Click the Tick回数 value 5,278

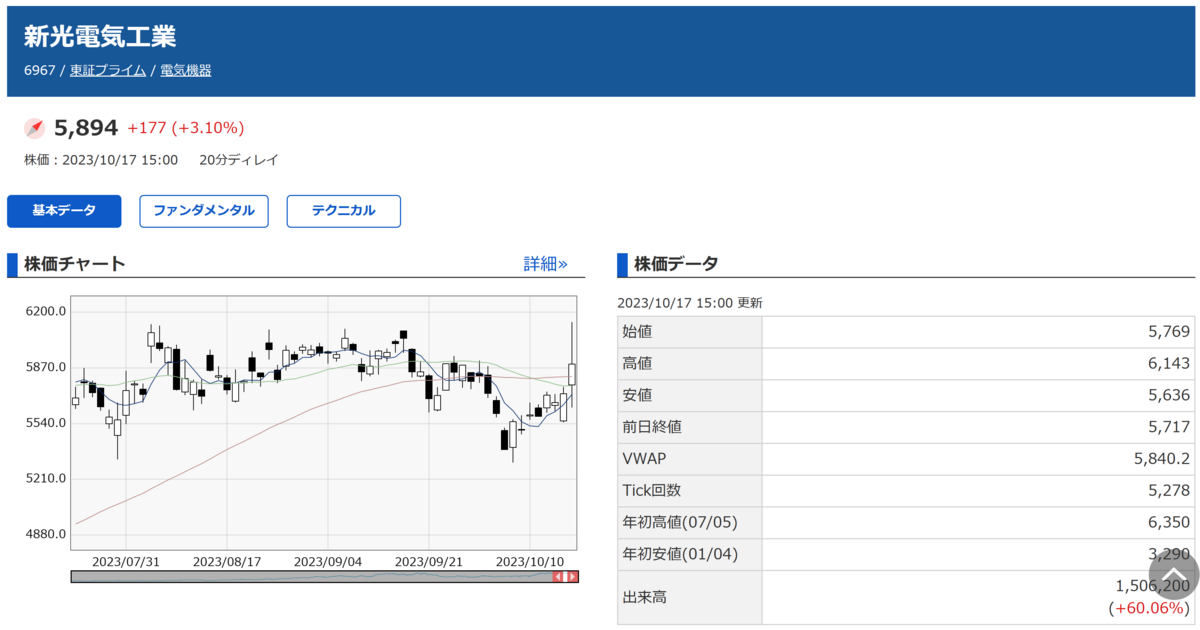point(1170,491)
